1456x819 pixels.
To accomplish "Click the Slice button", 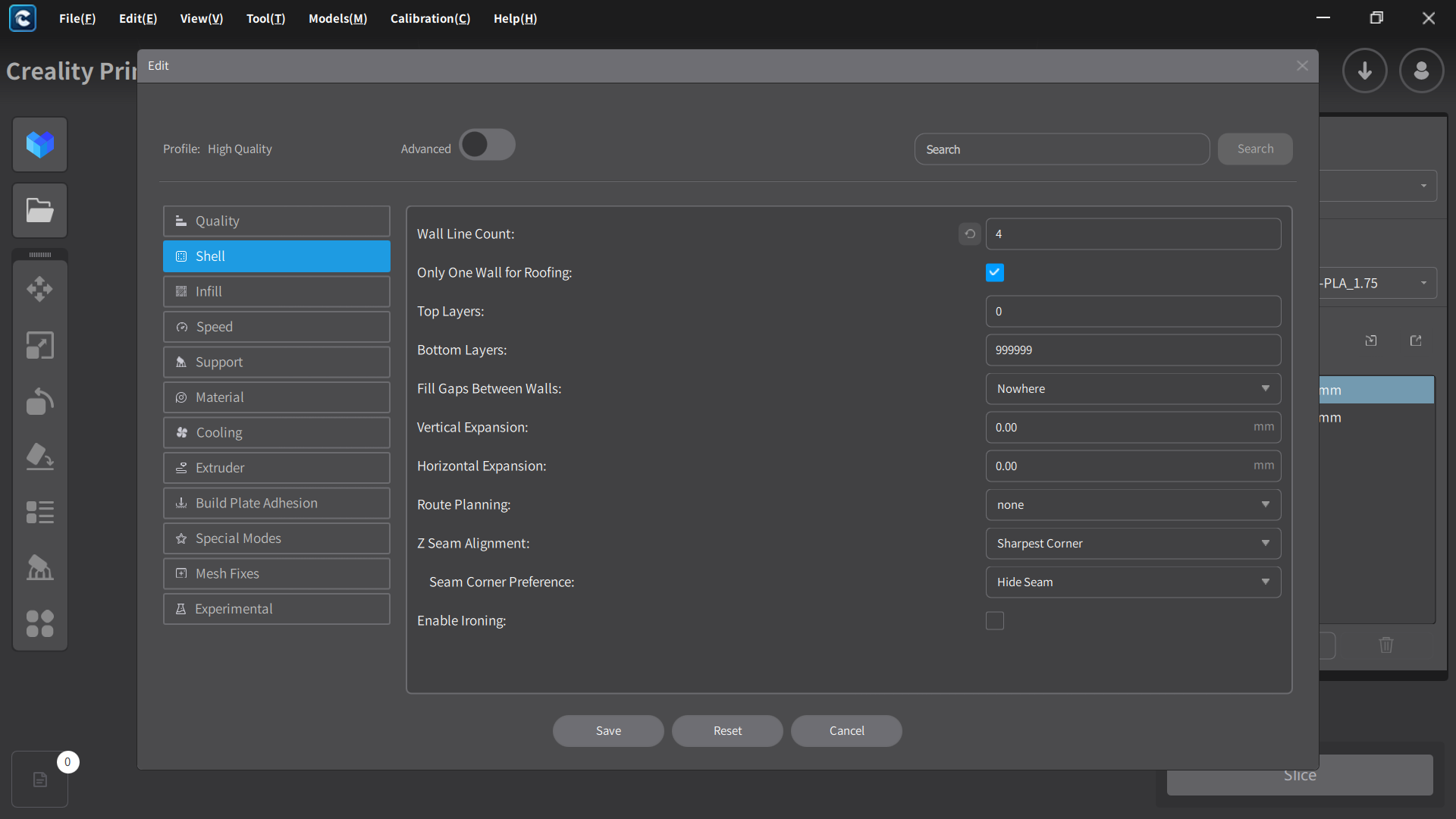I will (1300, 775).
